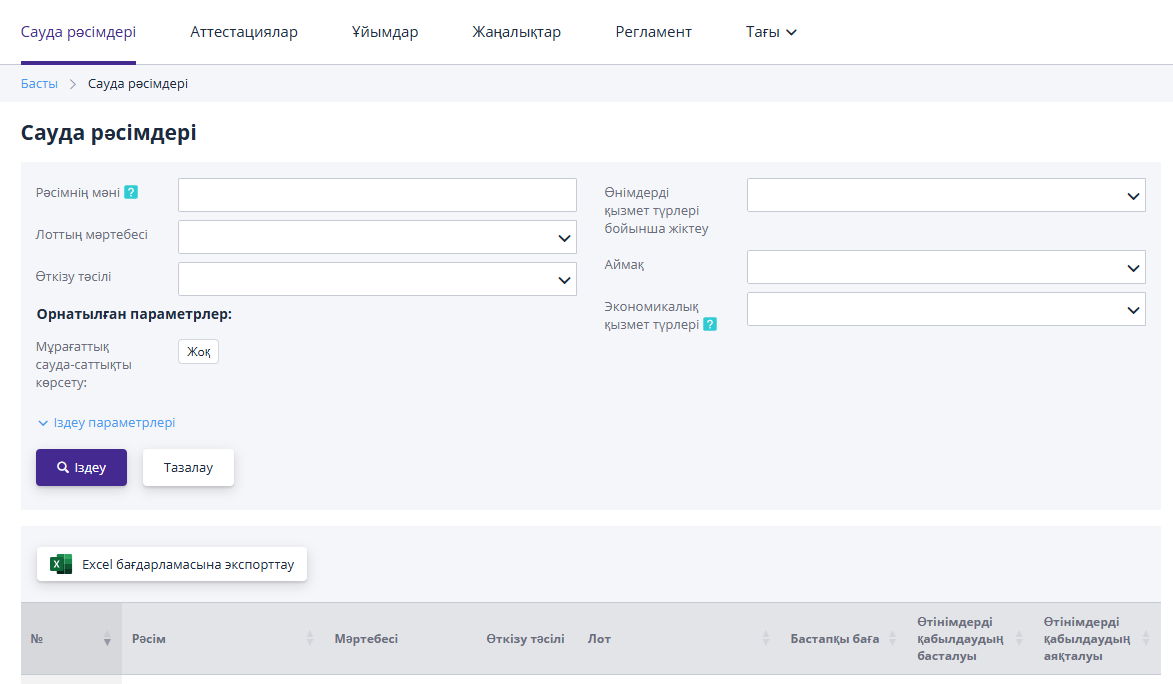Image resolution: width=1173 pixels, height=684 pixels.
Task: Sort by Лот column sort arrows
Action: coord(766,638)
